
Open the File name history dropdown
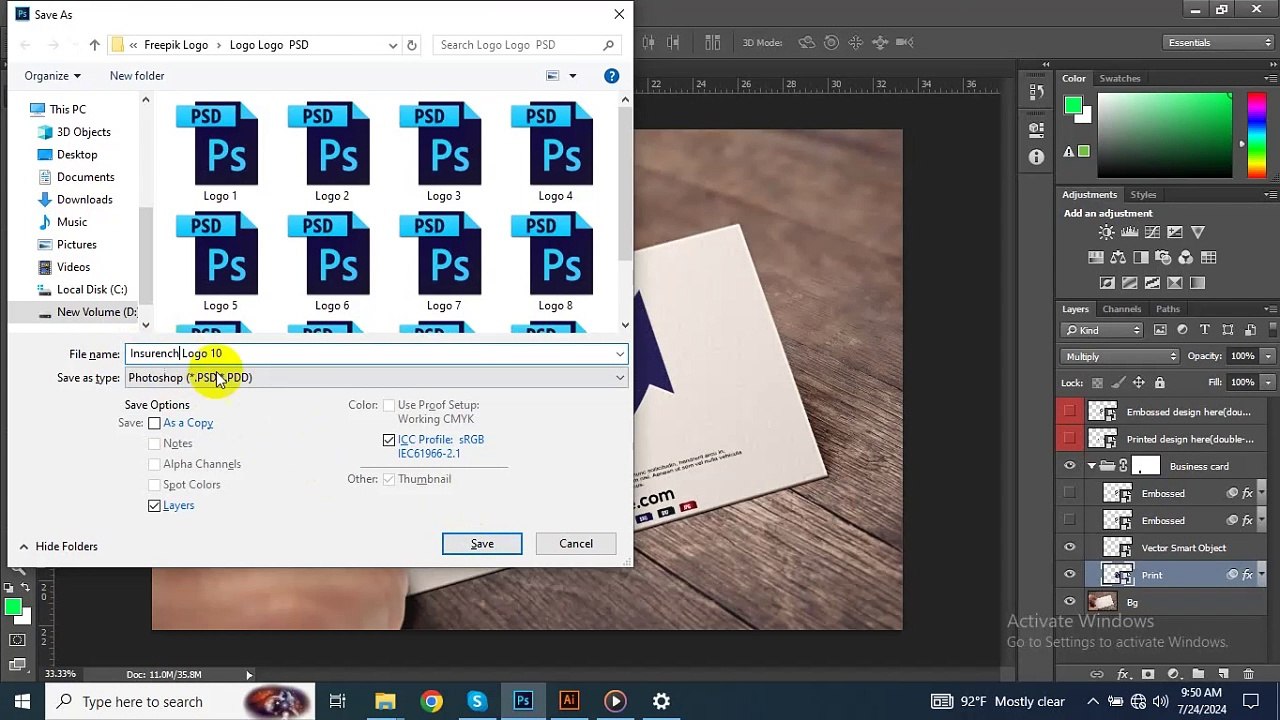click(620, 354)
